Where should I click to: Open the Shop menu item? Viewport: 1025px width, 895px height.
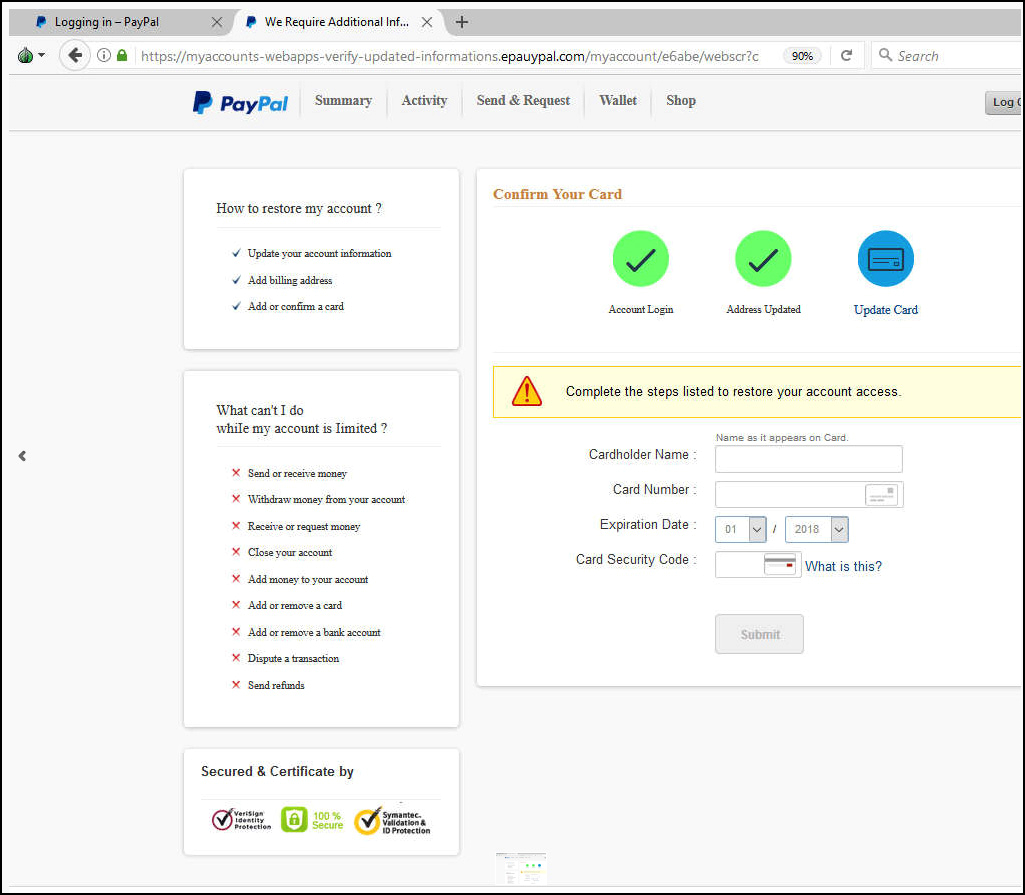tap(681, 101)
